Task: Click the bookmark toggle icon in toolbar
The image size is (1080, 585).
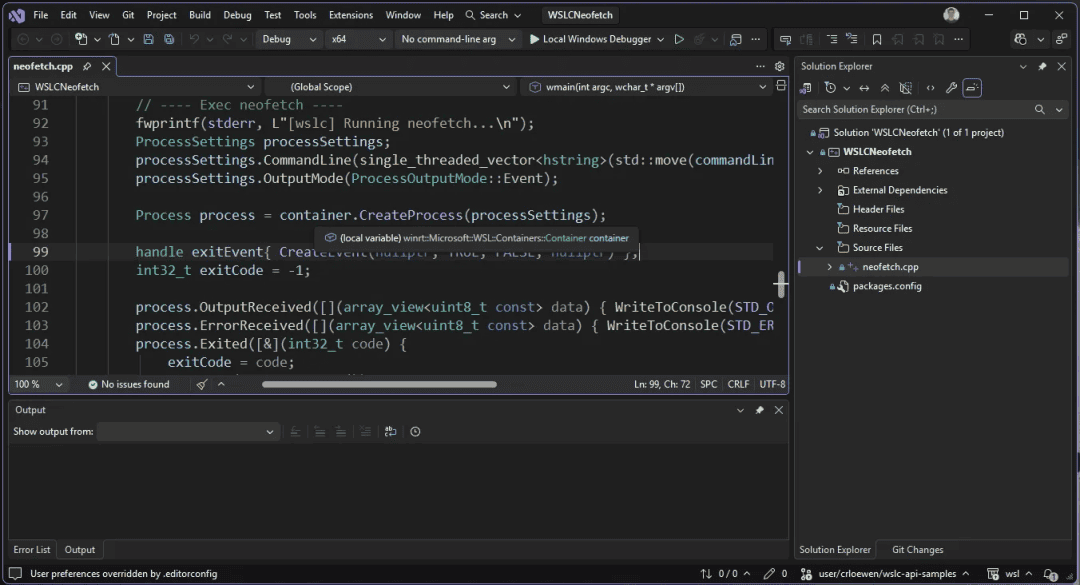Action: tap(877, 39)
